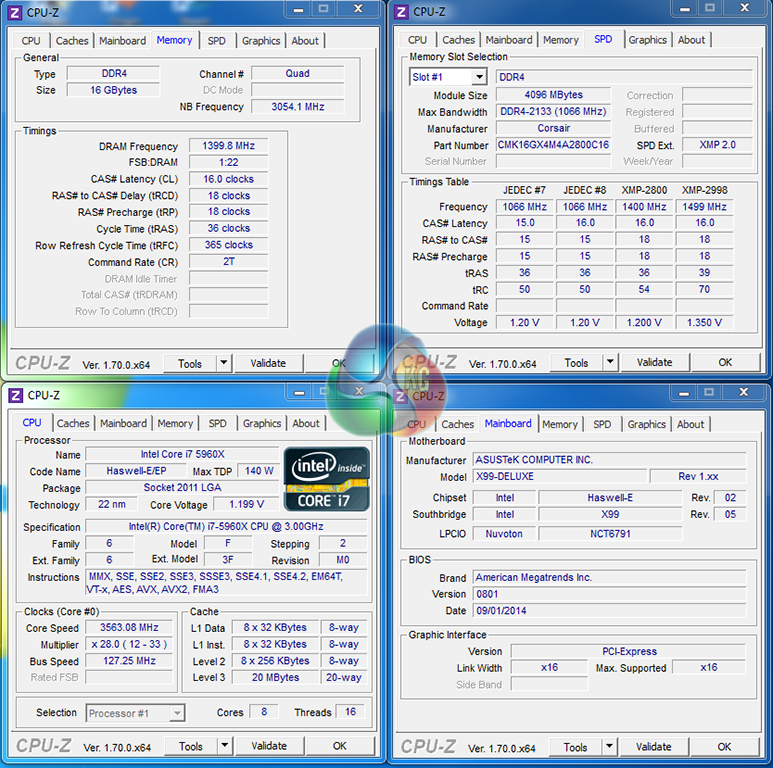Open the Graphics tab in the SPD window

[x=647, y=40]
